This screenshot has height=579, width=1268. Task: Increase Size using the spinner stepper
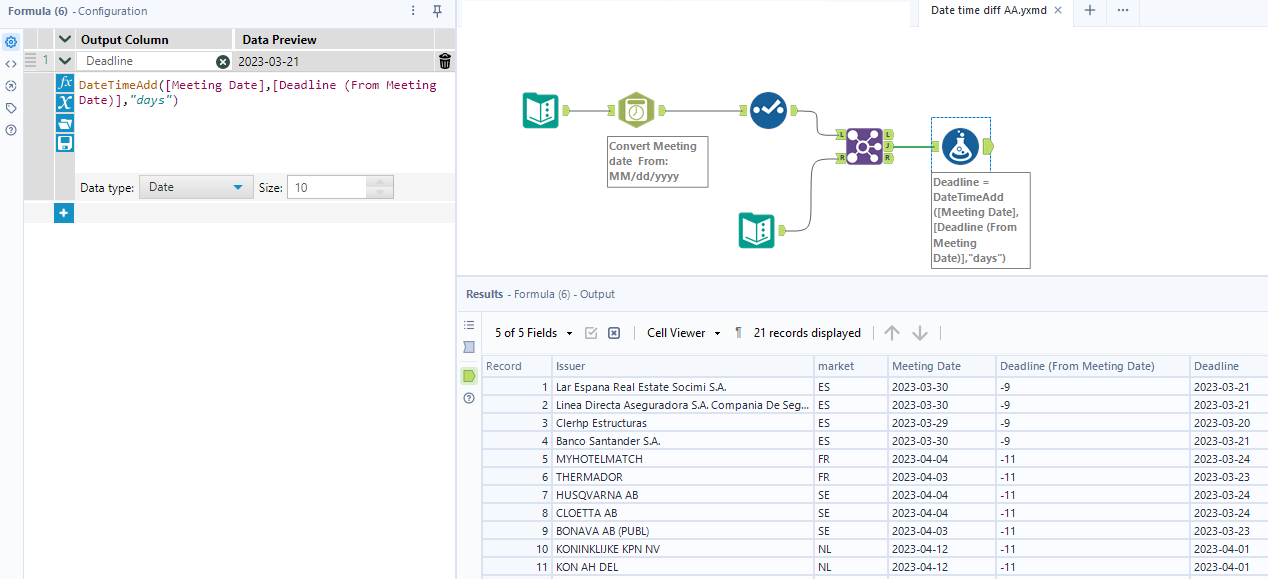380,183
